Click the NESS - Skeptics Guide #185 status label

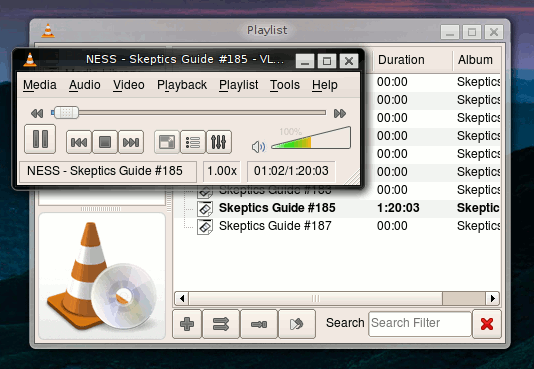tap(108, 171)
